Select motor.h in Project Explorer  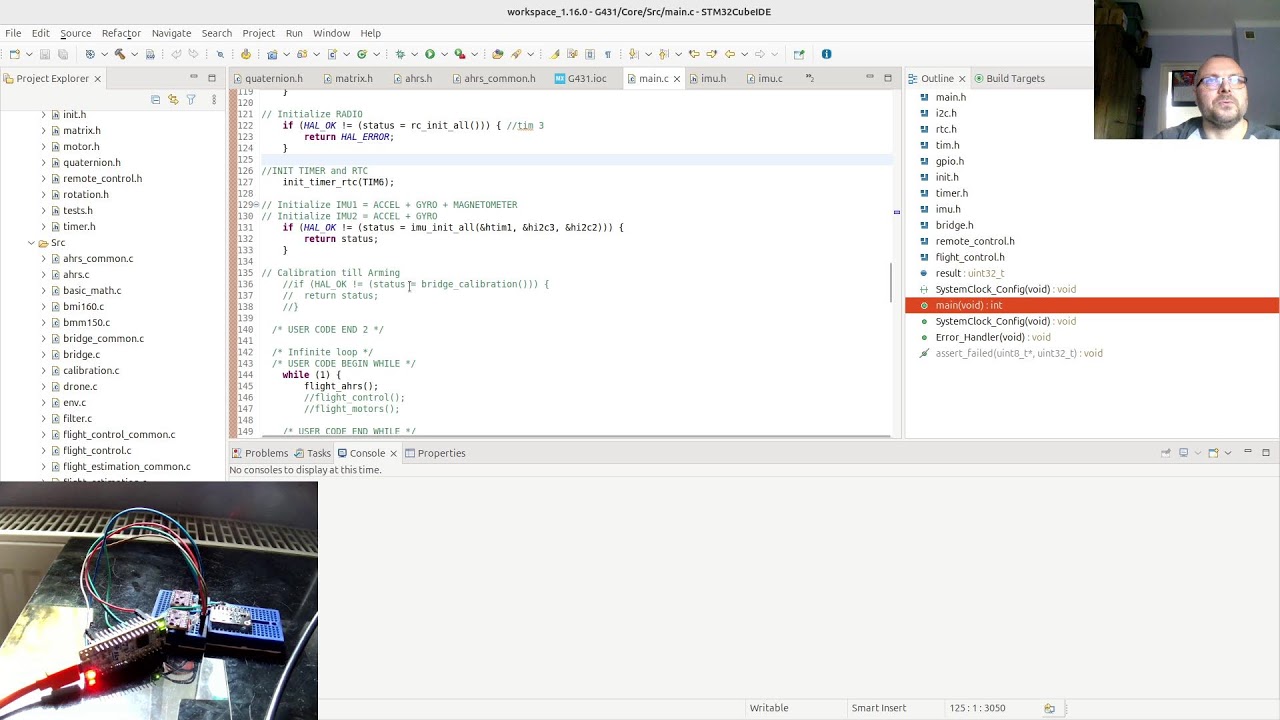click(x=81, y=147)
